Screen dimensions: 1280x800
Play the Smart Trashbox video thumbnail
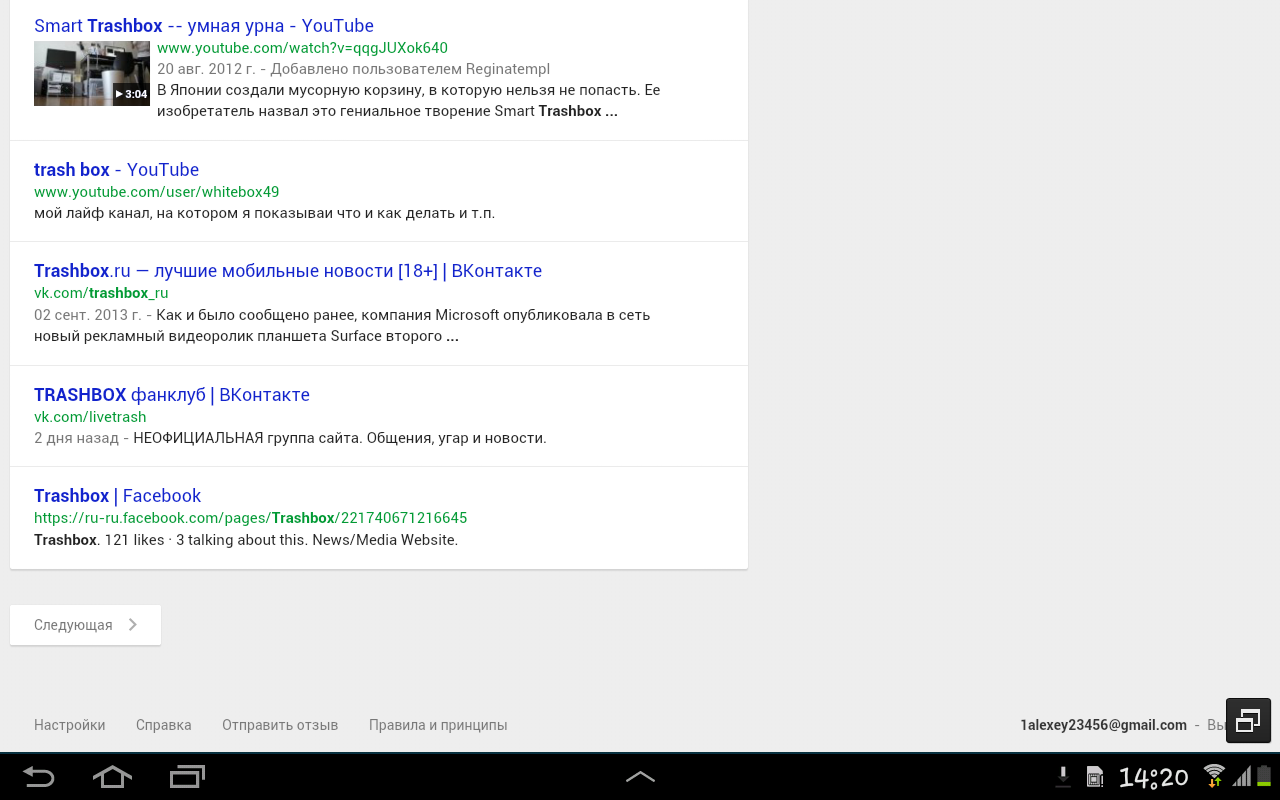tap(92, 73)
